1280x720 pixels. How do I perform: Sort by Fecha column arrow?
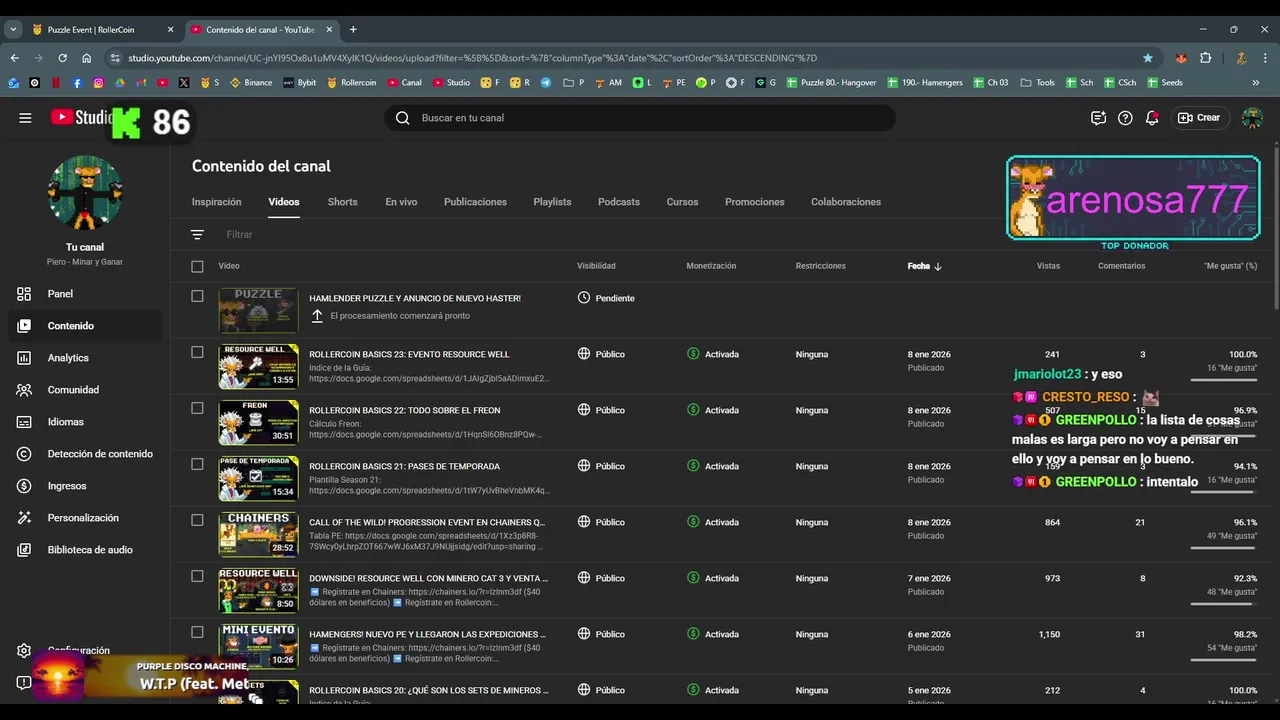tap(937, 266)
